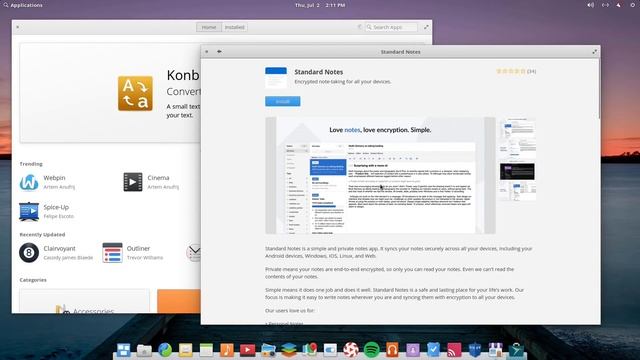Select the bottom screenshot thumbnail
Screen dimensions: 640x360
(x=517, y=191)
